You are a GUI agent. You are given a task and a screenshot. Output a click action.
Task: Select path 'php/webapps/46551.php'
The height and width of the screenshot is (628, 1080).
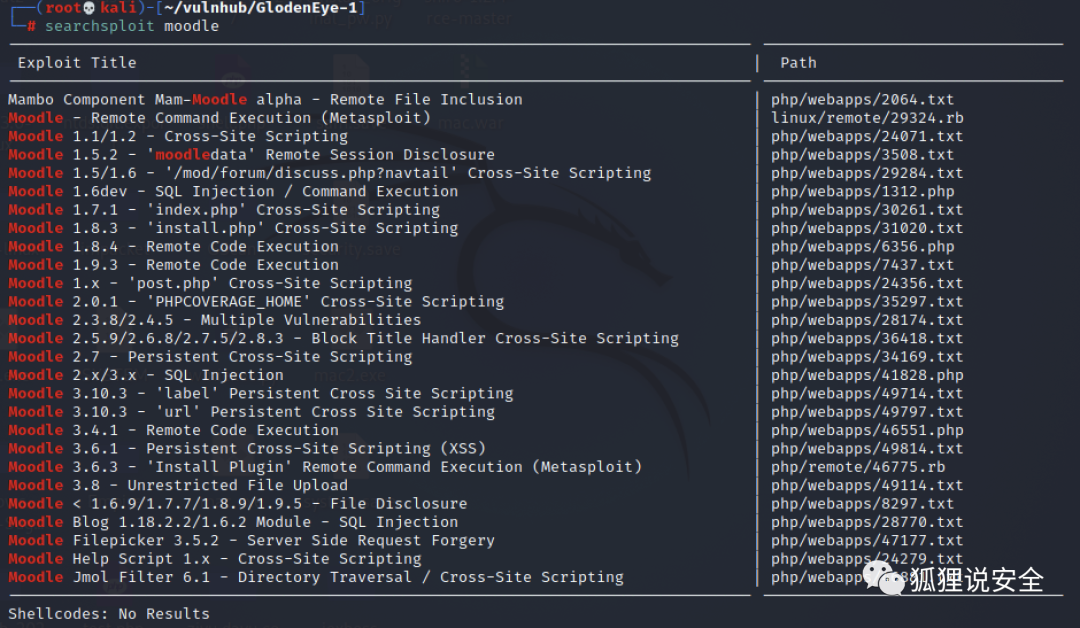click(x=867, y=430)
